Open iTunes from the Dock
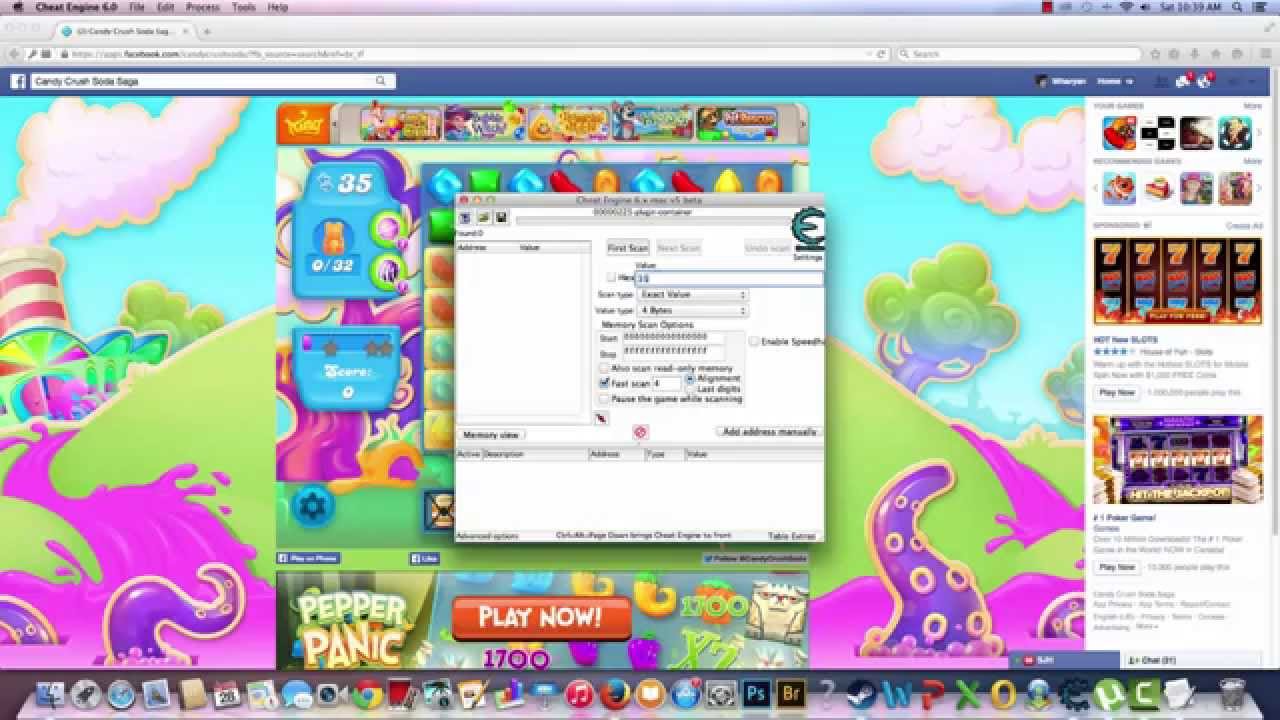The width and height of the screenshot is (1280, 720). click(579, 693)
